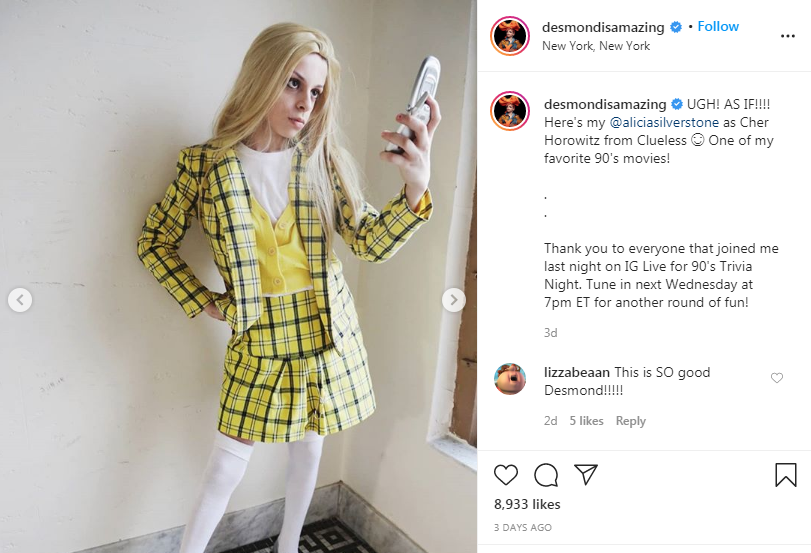This screenshot has width=811, height=553.
Task: Open lizzabeaan's profile avatar
Action: click(x=510, y=379)
